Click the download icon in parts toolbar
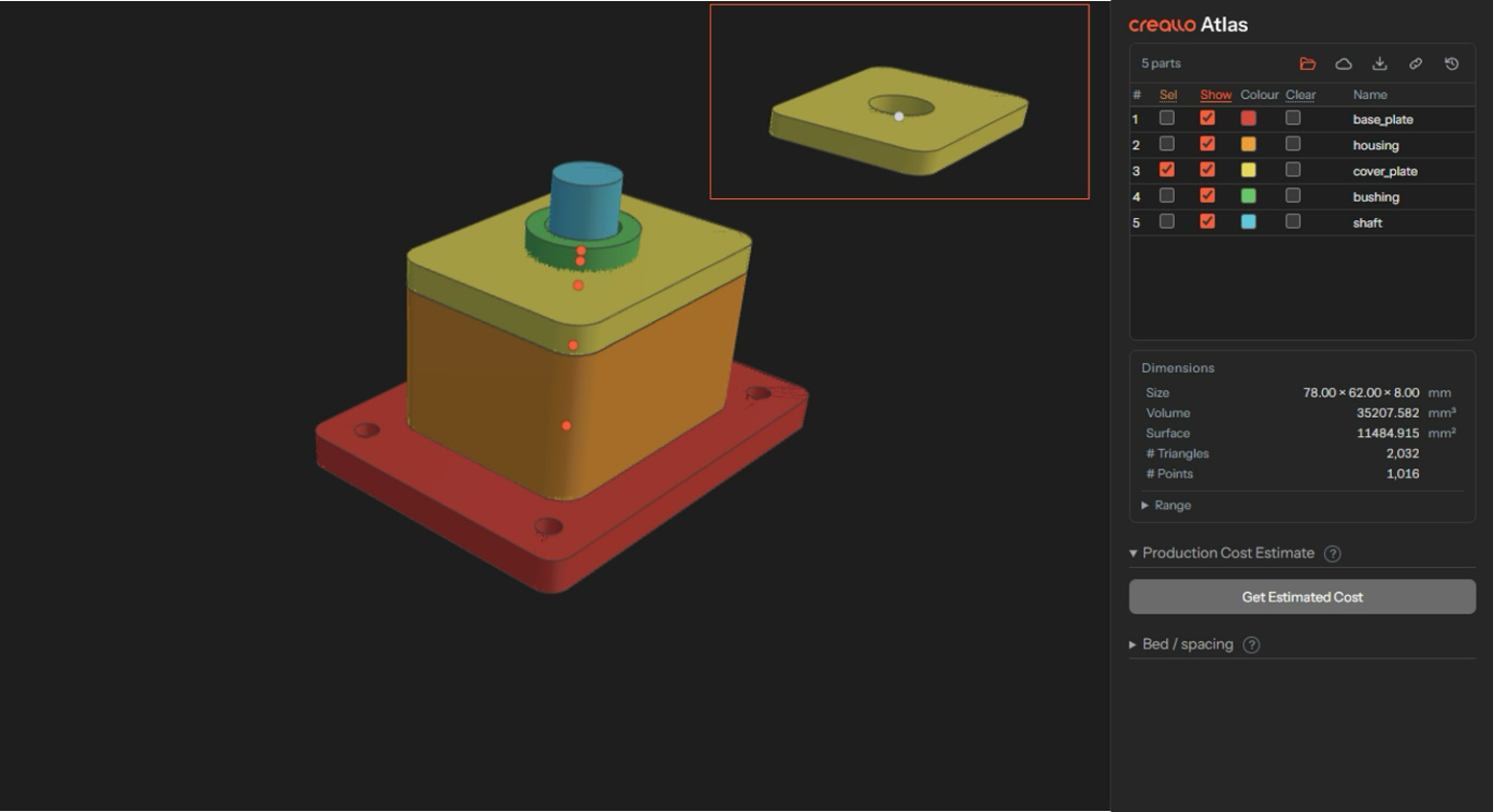Image resolution: width=1494 pixels, height=812 pixels. 1380,63
